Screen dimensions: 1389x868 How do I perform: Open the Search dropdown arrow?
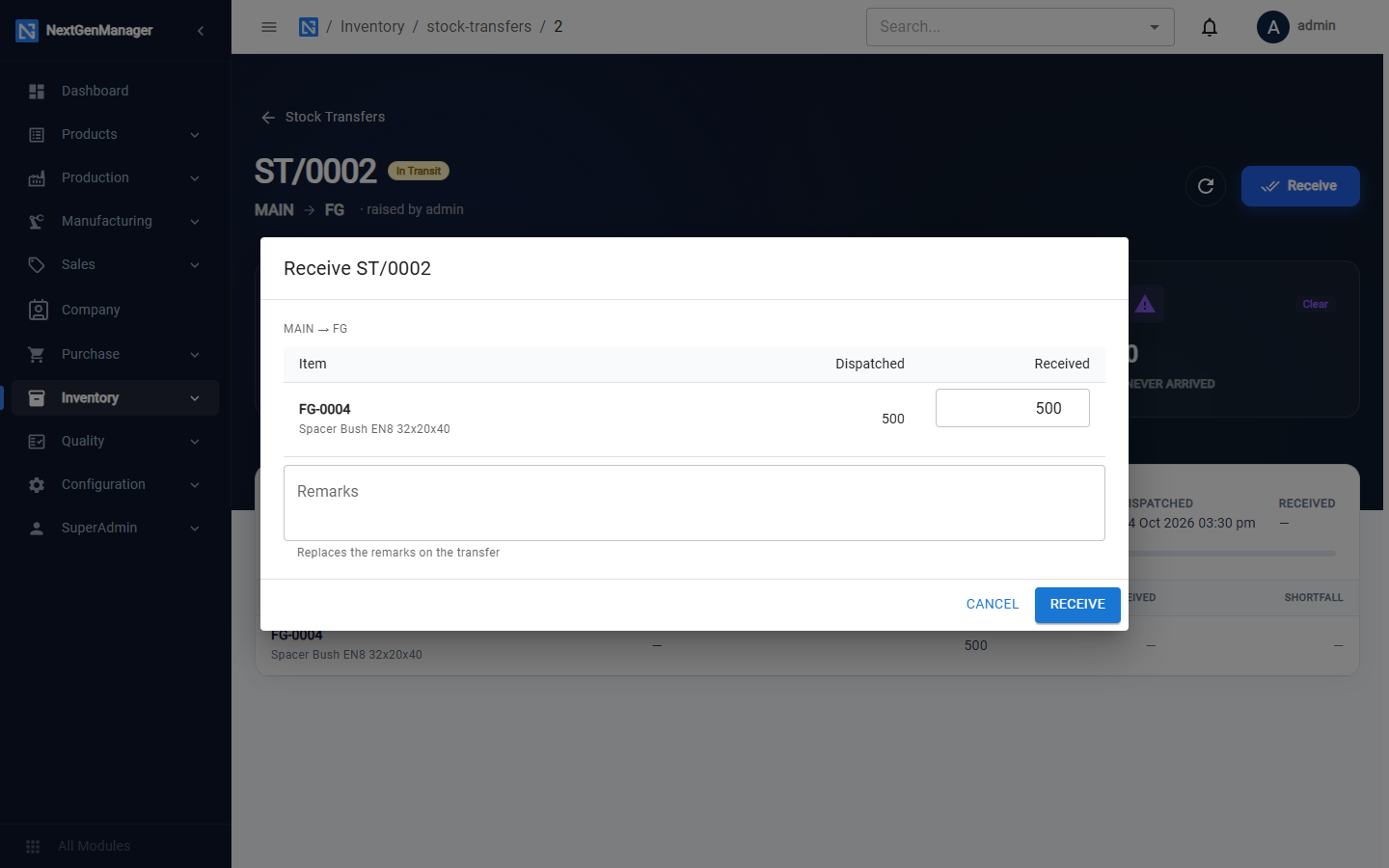pos(1155,27)
